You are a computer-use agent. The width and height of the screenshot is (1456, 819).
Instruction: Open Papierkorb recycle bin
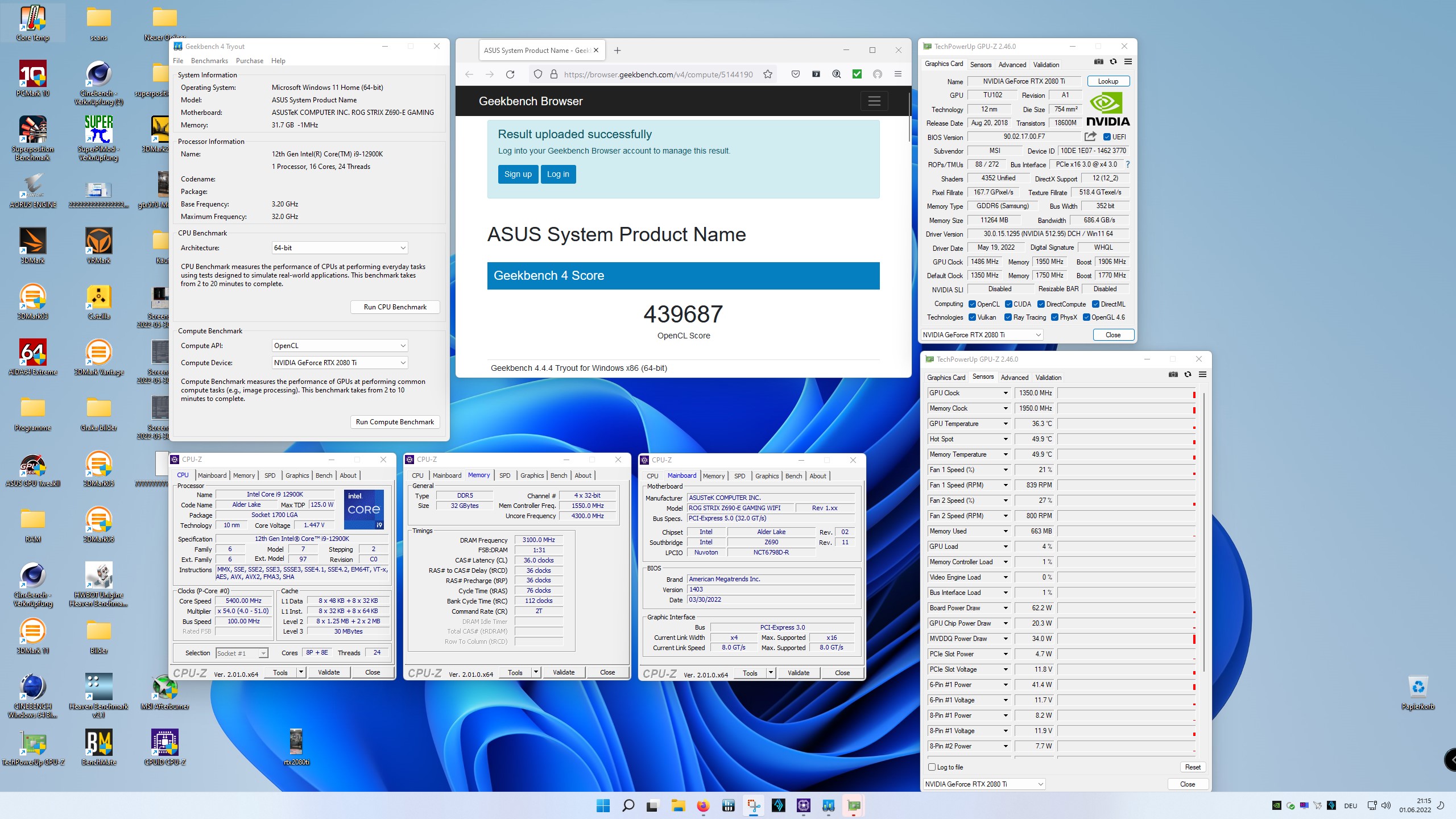tap(1418, 692)
